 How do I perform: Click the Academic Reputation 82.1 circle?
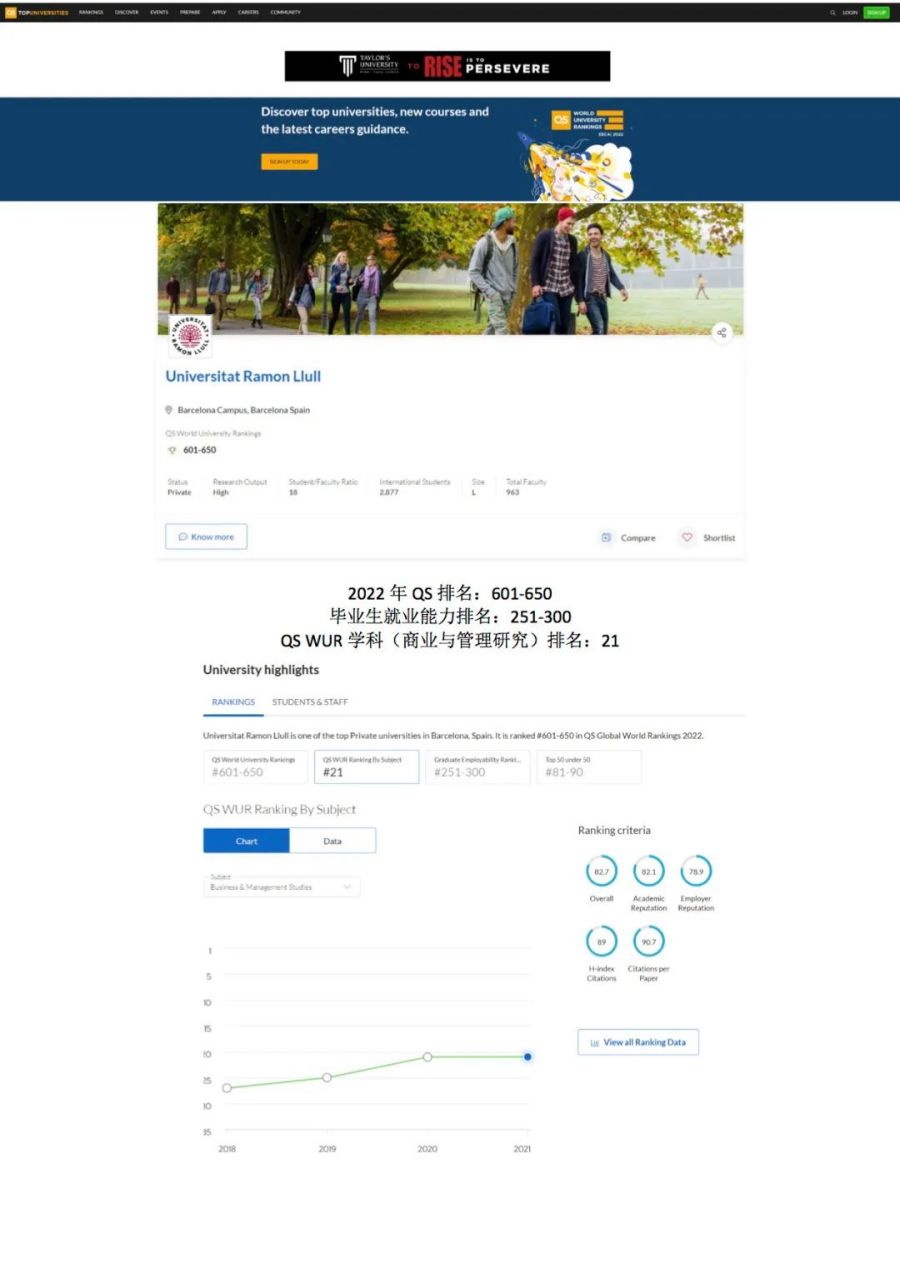(649, 871)
